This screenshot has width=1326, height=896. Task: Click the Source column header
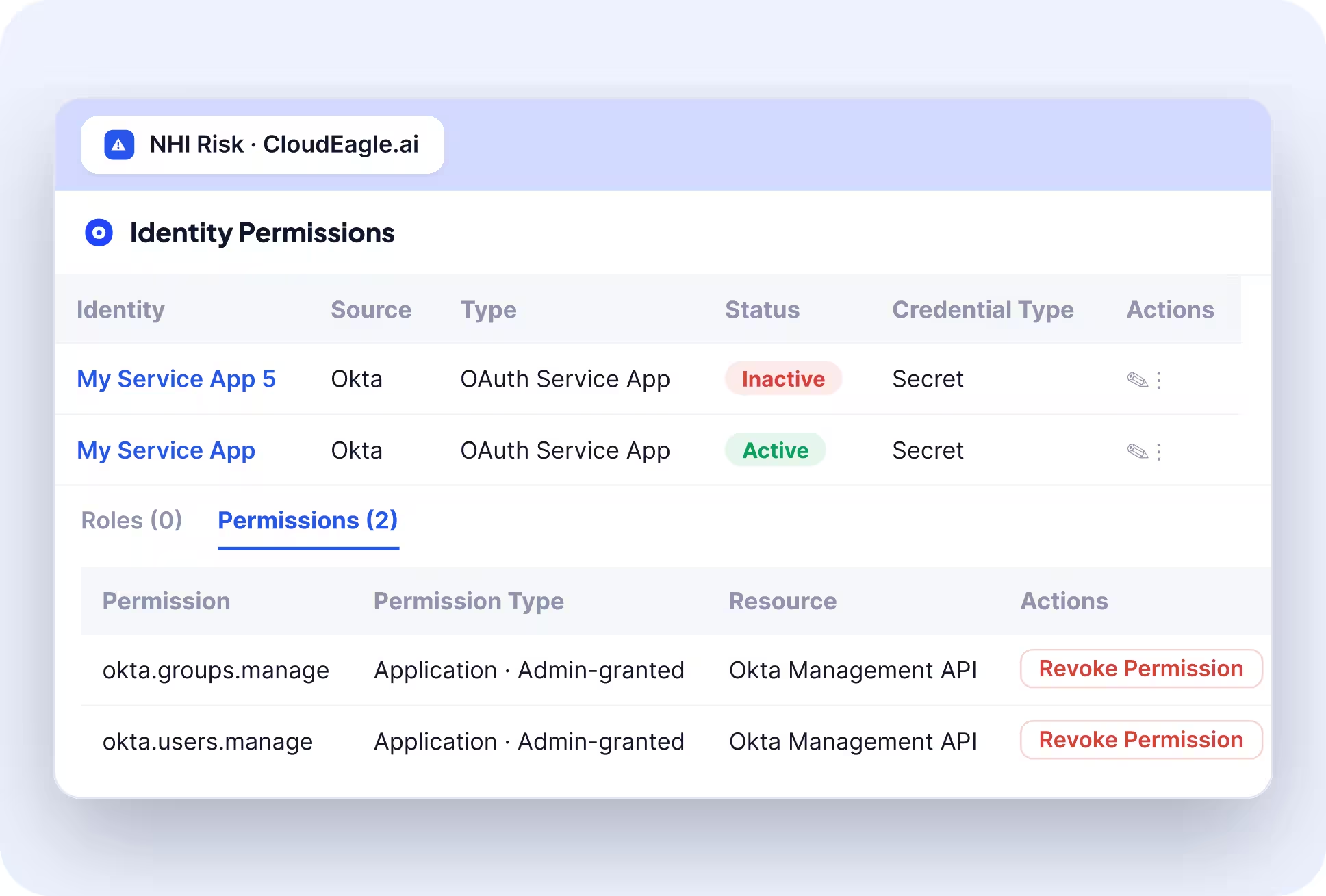pyautogui.click(x=371, y=309)
